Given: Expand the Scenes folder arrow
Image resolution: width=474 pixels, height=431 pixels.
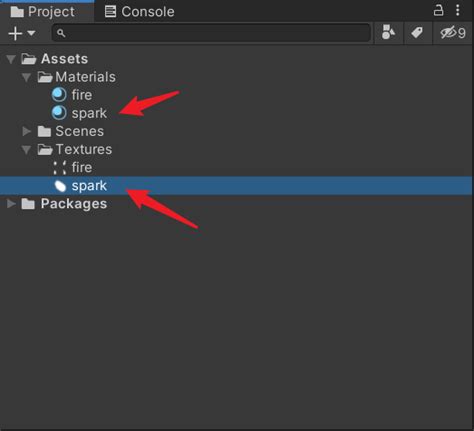Looking at the screenshot, I should [26, 131].
